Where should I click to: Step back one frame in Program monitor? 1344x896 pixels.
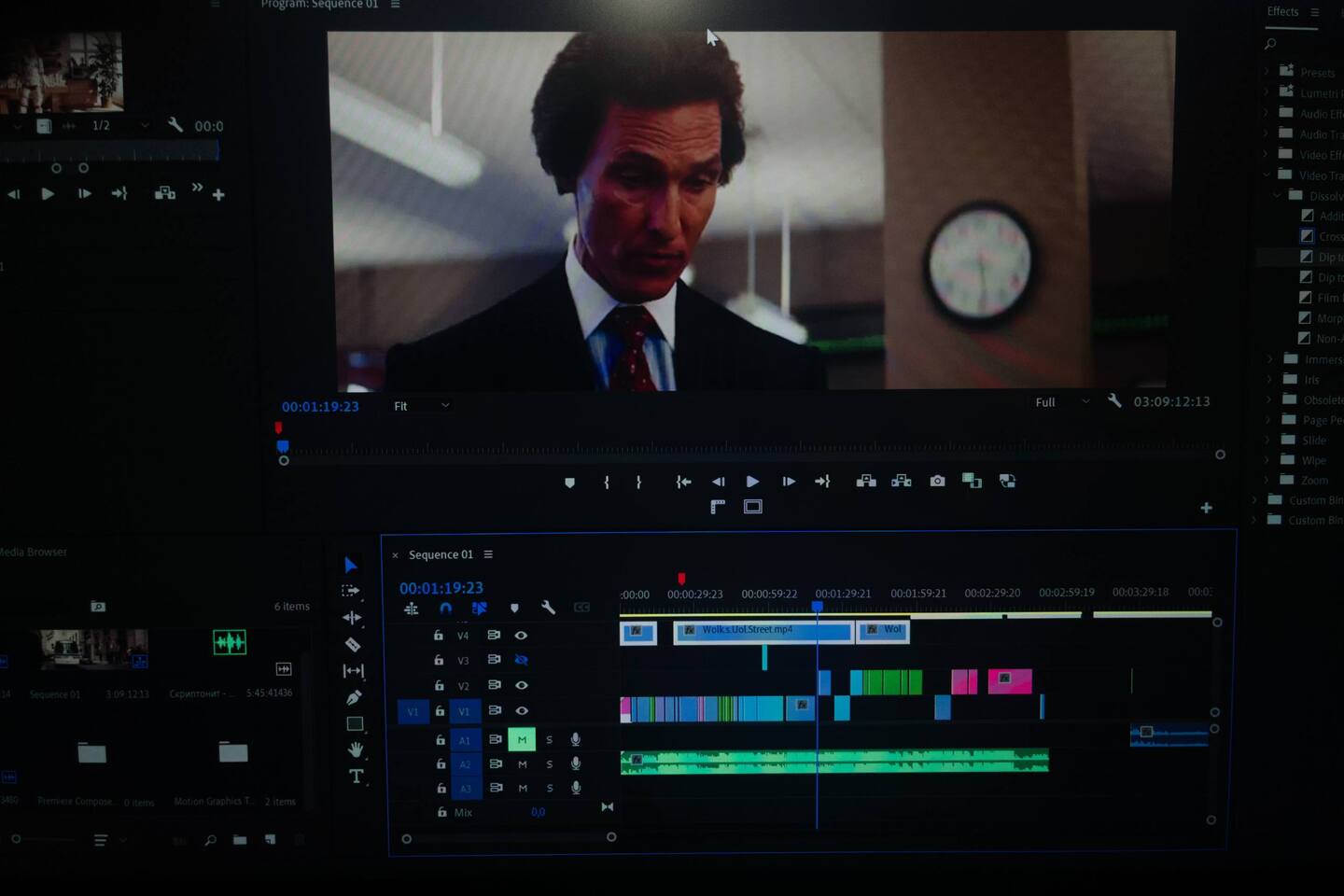click(718, 482)
